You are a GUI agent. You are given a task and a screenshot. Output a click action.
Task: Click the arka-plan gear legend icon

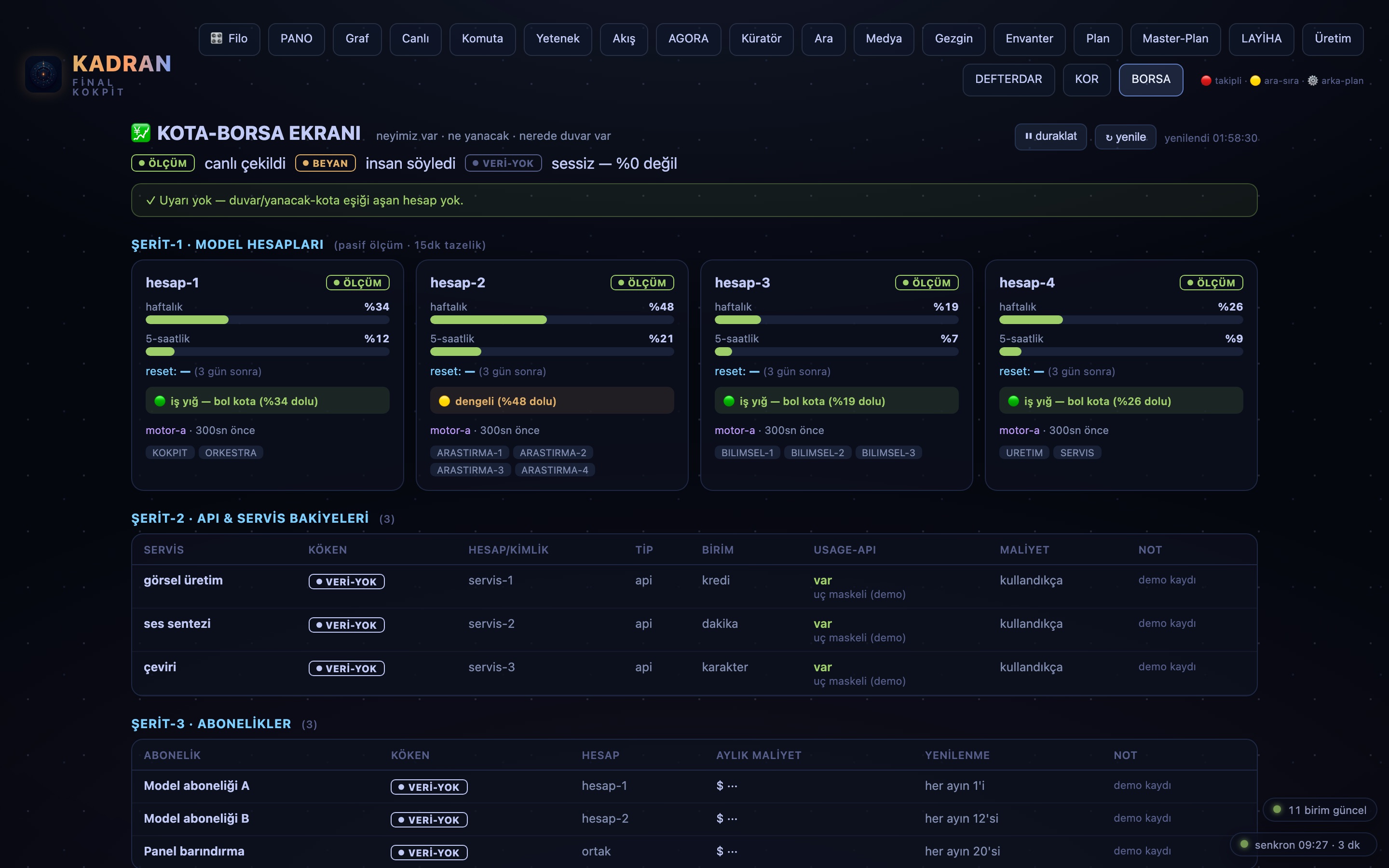tap(1313, 81)
